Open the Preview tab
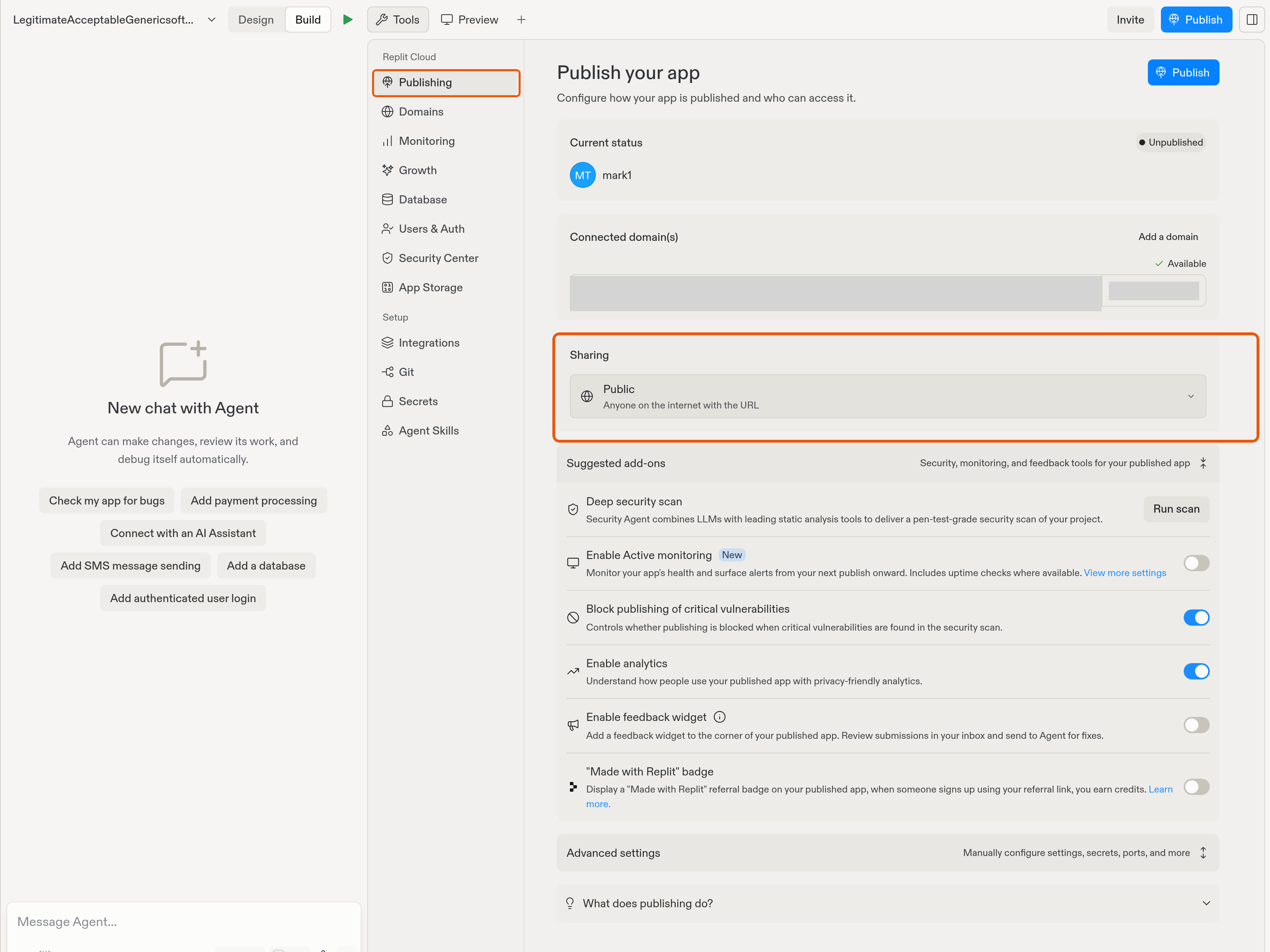This screenshot has height=952, width=1270. pyautogui.click(x=470, y=20)
